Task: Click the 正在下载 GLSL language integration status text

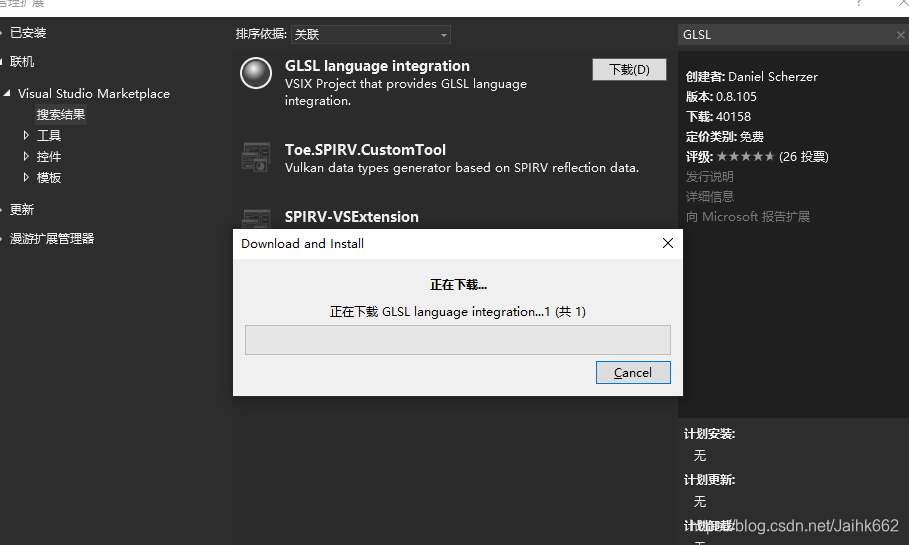Action: pos(457,312)
